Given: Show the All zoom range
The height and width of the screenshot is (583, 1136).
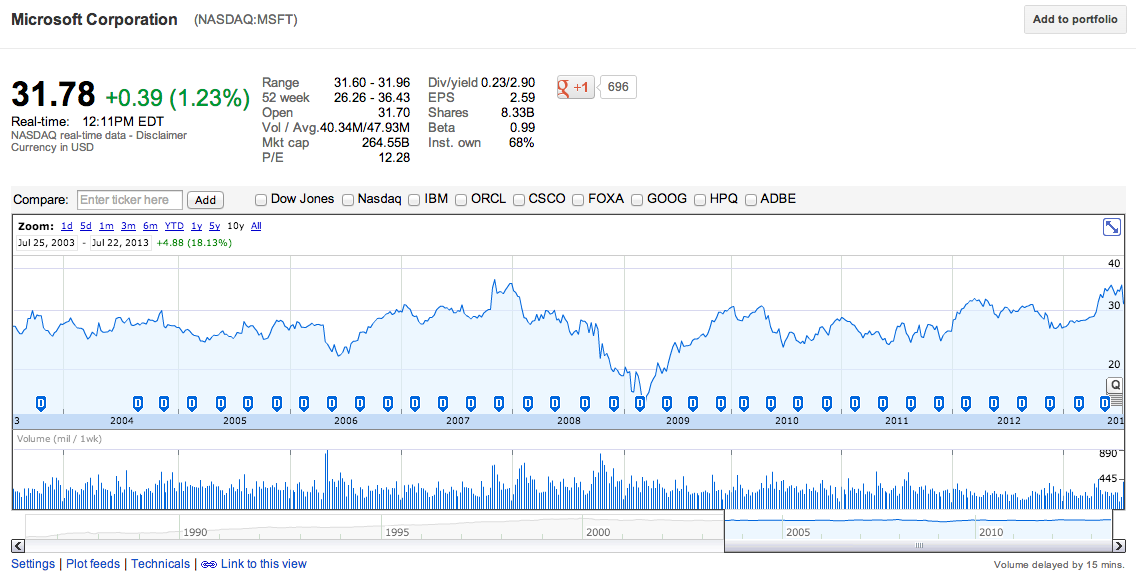Looking at the screenshot, I should 256,226.
